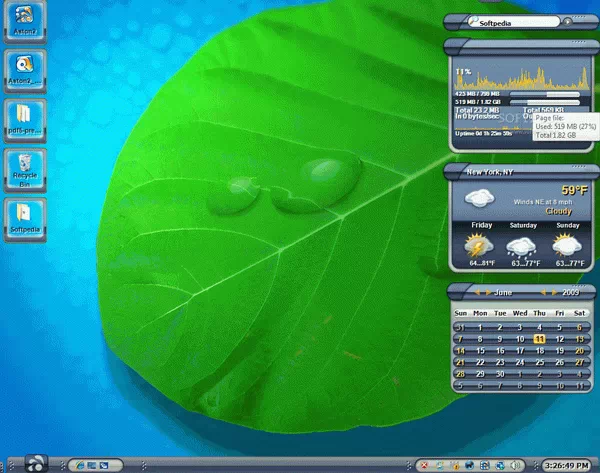Select June 24 in the calendar
This screenshot has width=600, height=473.
pos(520,362)
